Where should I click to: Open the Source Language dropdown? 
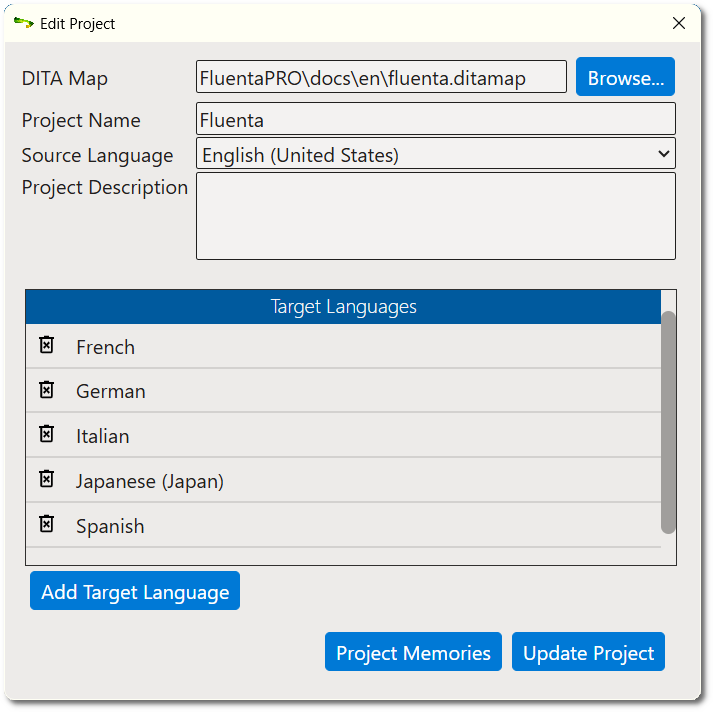436,155
